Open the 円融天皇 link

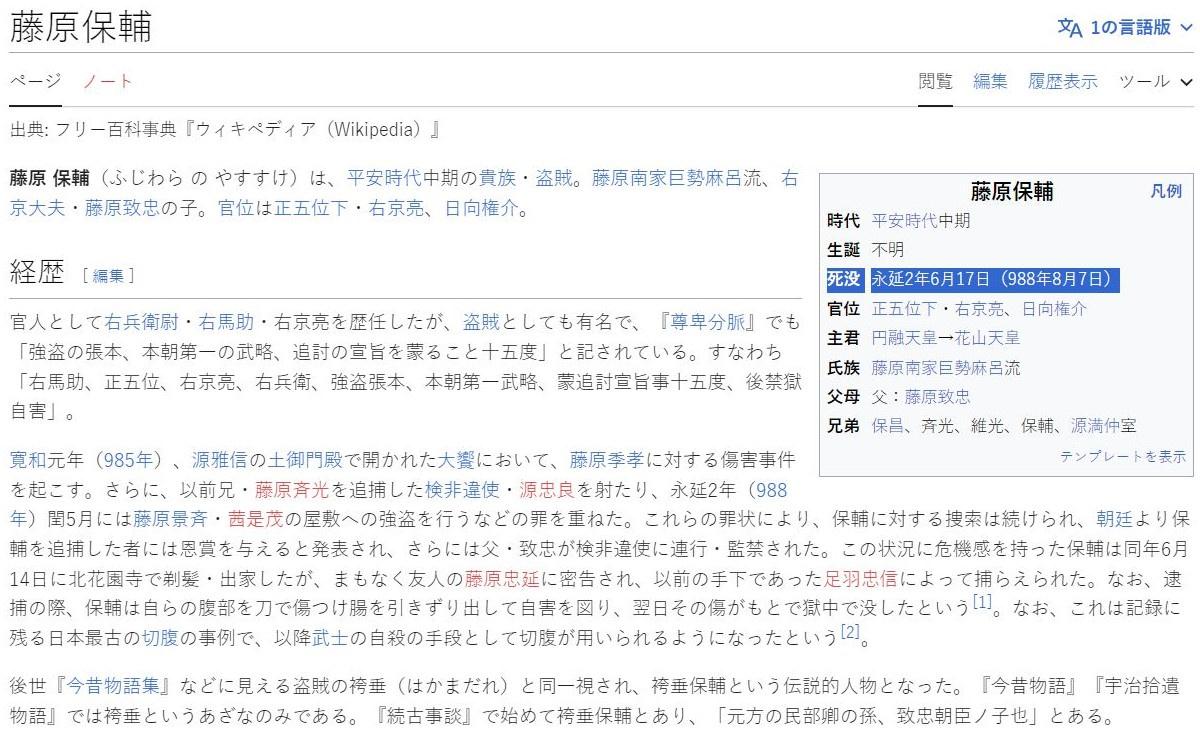click(905, 338)
